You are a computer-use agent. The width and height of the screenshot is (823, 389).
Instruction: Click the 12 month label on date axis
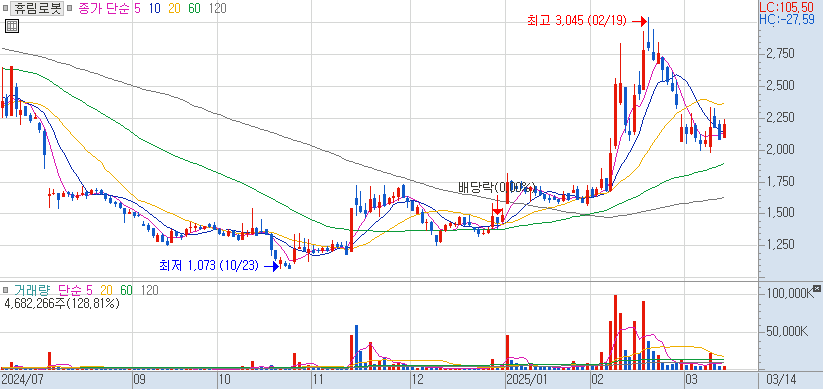pyautogui.click(x=417, y=380)
